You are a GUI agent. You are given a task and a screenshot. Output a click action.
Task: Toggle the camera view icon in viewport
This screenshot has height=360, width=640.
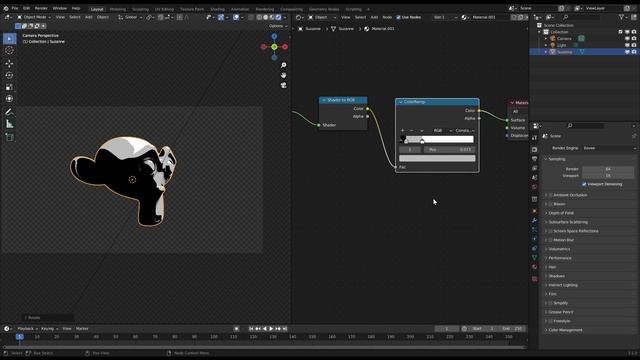tap(283, 85)
